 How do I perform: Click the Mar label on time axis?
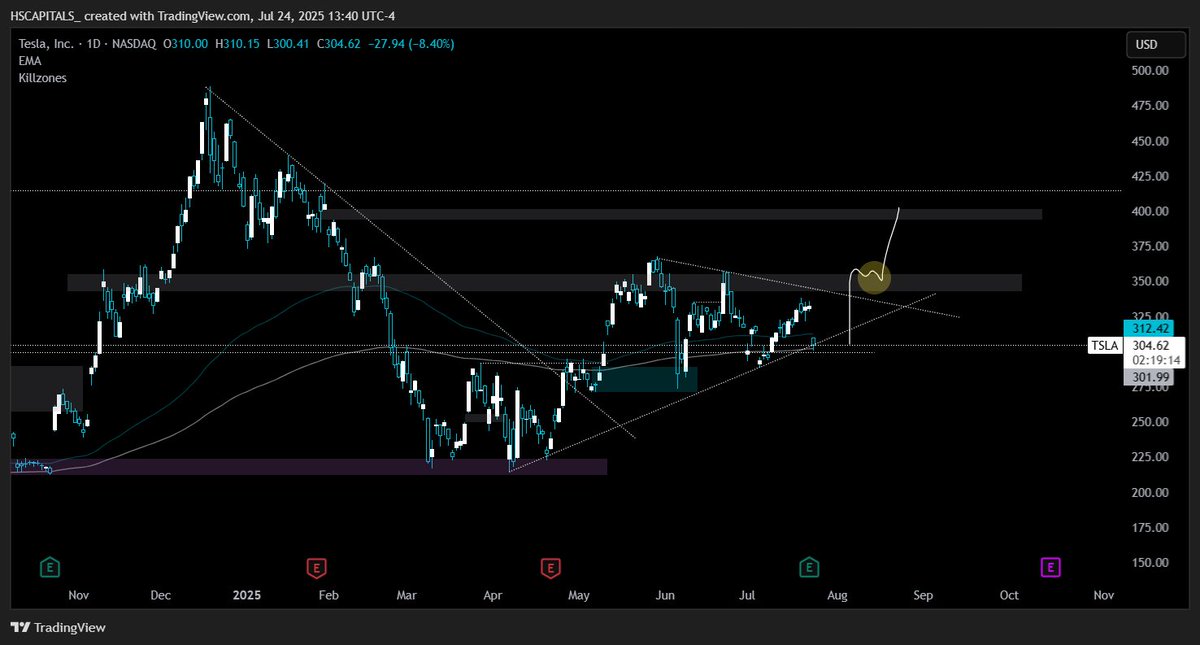coord(406,595)
